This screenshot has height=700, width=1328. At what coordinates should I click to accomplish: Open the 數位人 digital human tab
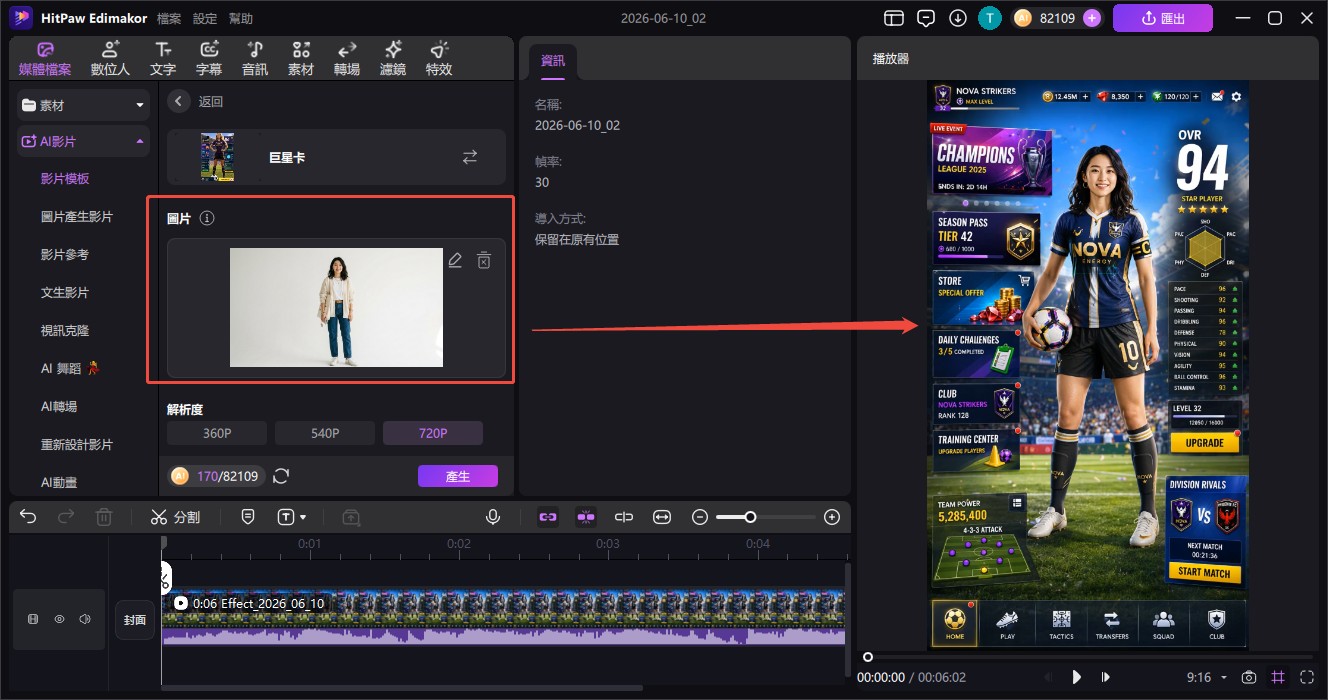[x=110, y=59]
